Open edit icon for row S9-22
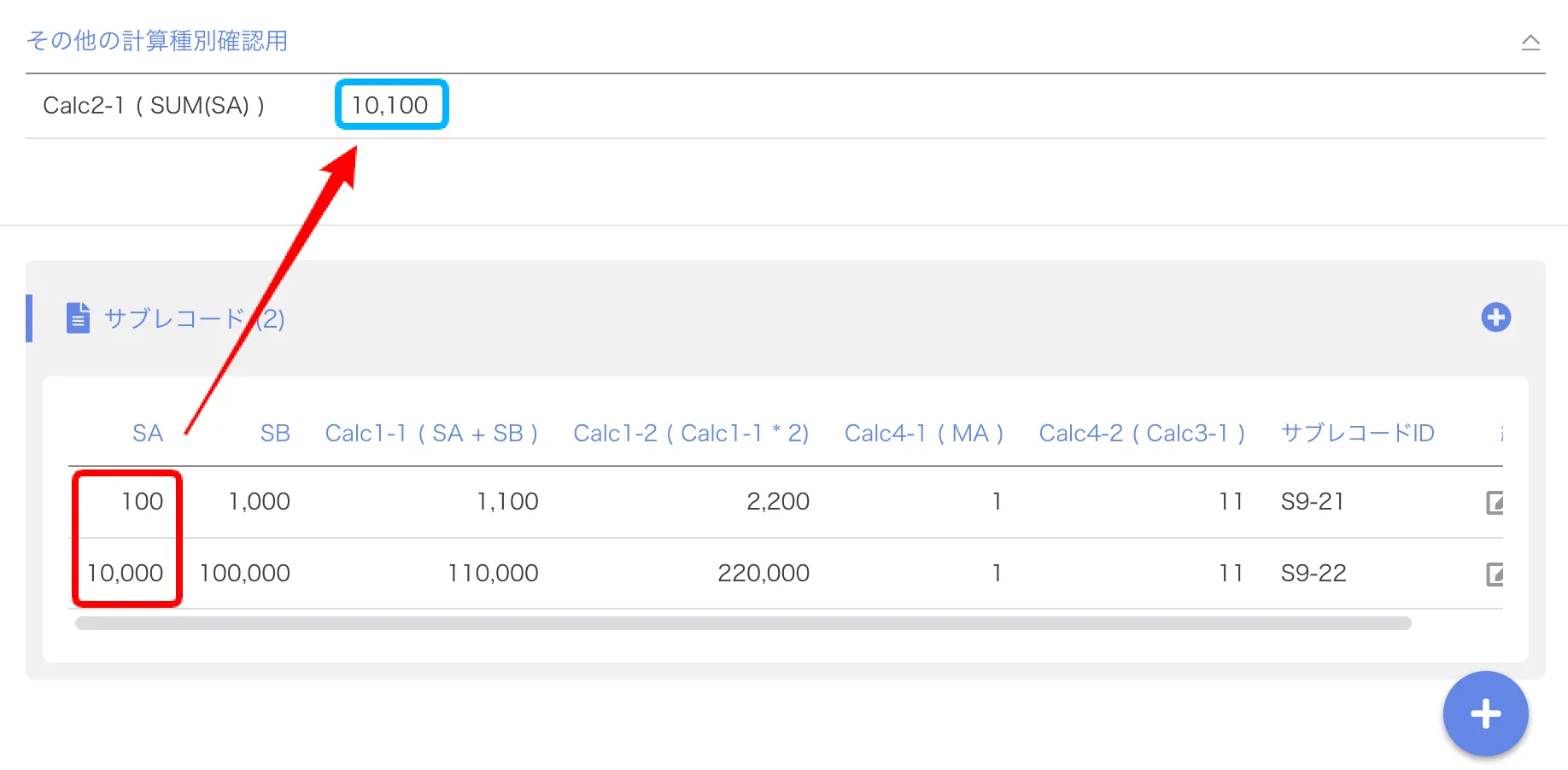1568x770 pixels. point(1495,574)
